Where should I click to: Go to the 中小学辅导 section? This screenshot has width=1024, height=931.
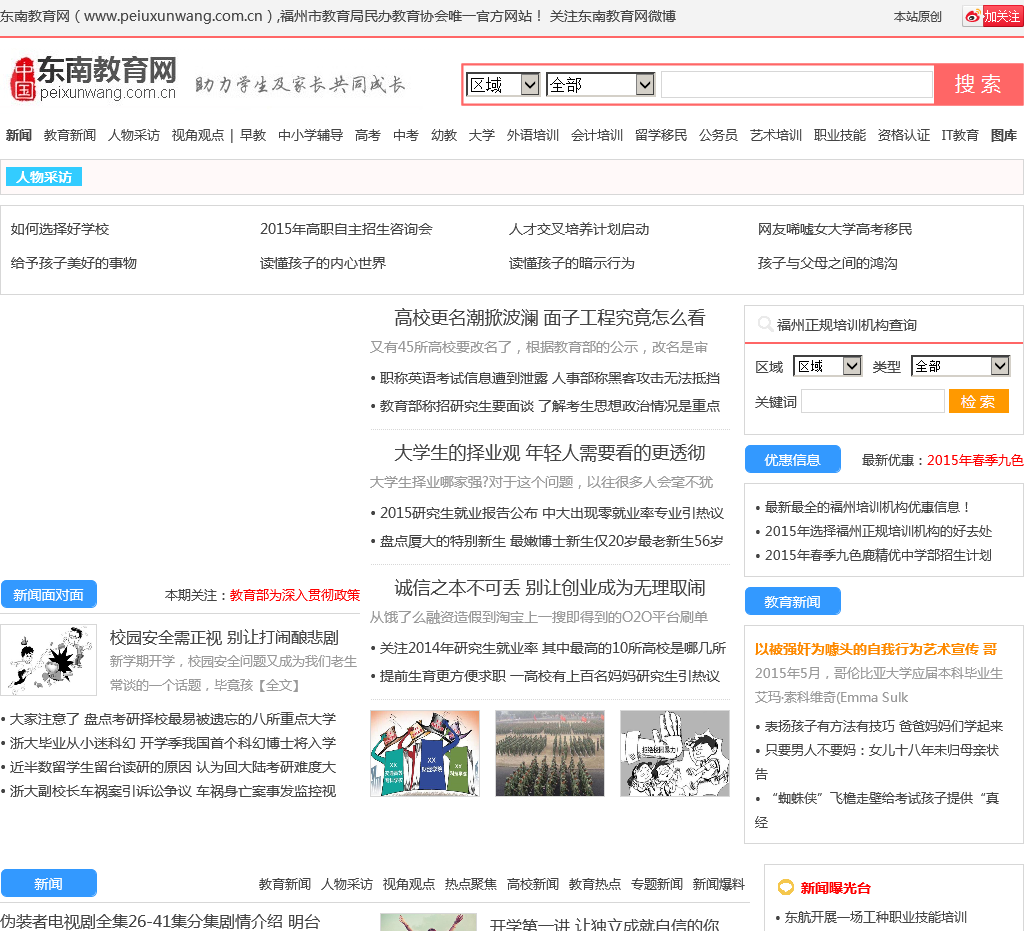click(x=310, y=135)
